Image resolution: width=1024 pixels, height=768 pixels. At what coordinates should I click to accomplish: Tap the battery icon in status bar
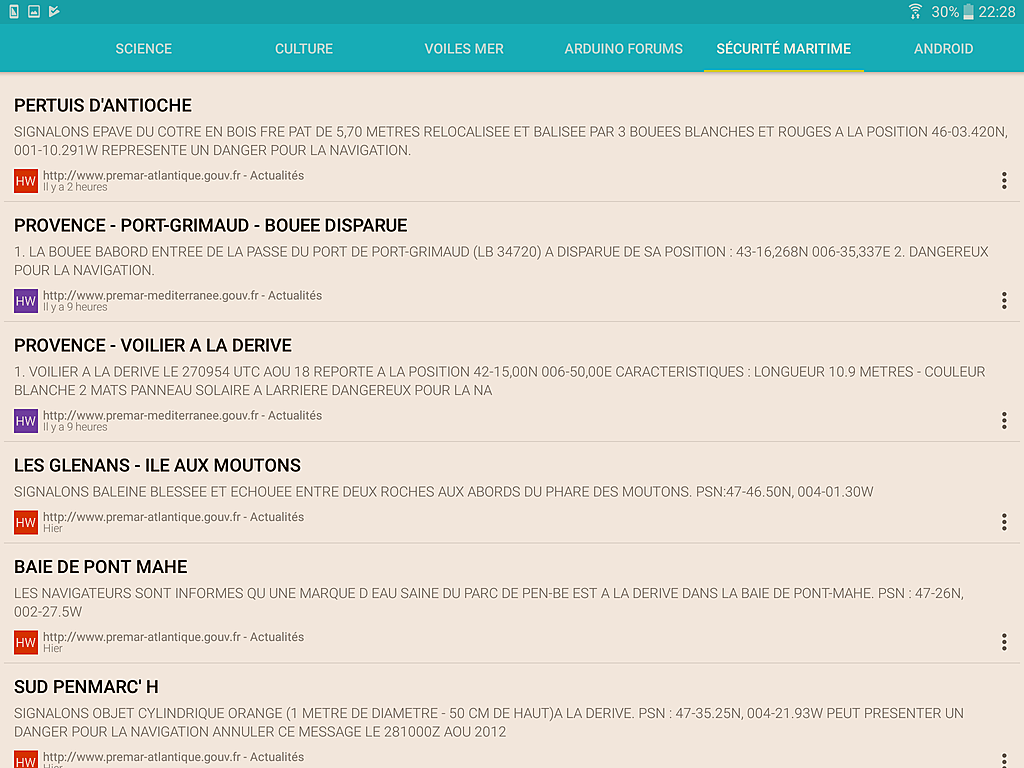(968, 11)
